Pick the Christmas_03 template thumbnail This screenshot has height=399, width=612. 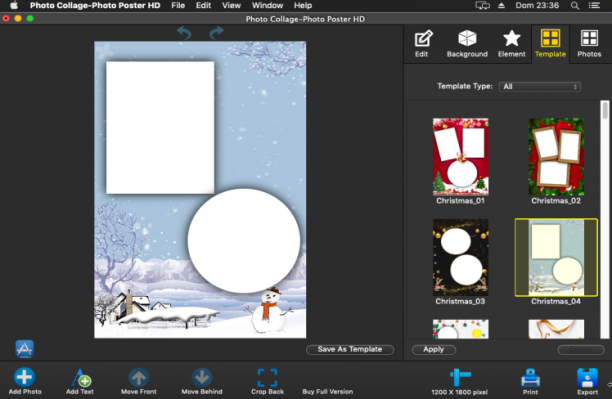[x=461, y=257]
